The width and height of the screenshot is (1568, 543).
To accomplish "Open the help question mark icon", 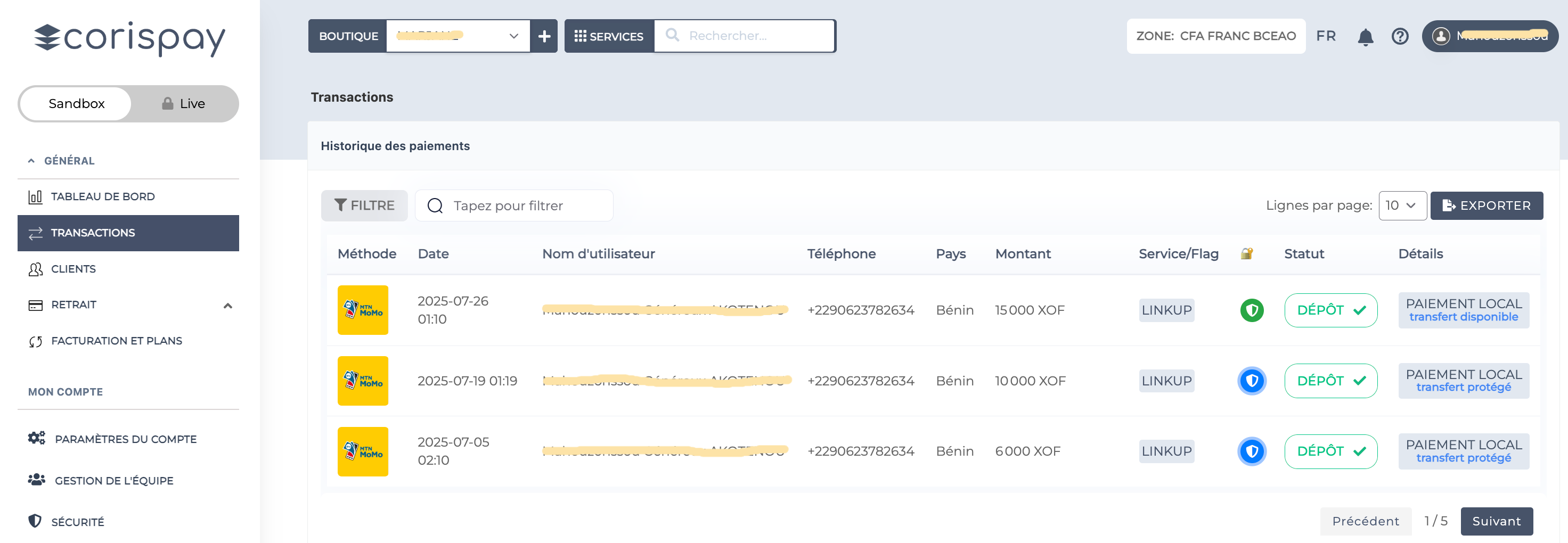I will coord(1399,37).
